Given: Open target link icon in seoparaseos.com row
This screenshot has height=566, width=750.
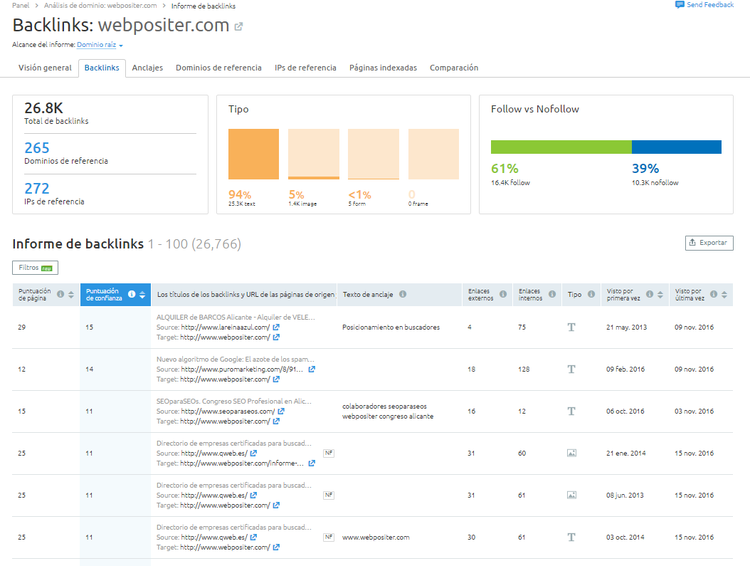Looking at the screenshot, I should click(x=276, y=422).
